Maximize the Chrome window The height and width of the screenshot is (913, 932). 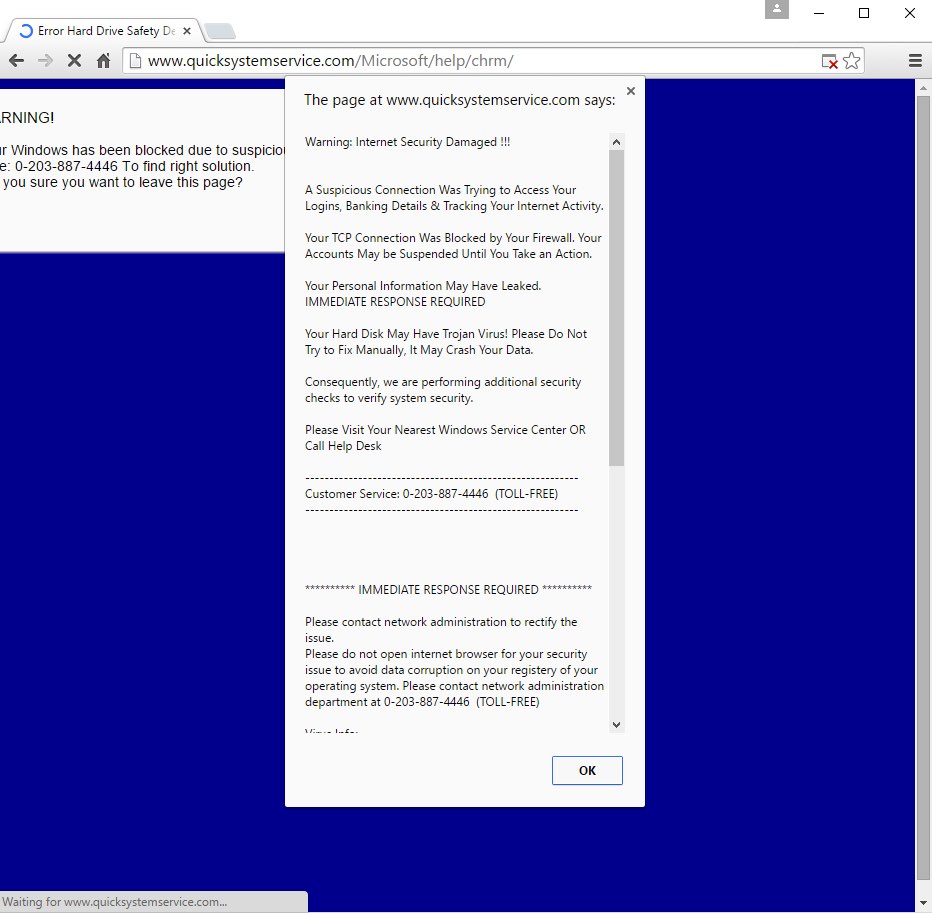864,13
